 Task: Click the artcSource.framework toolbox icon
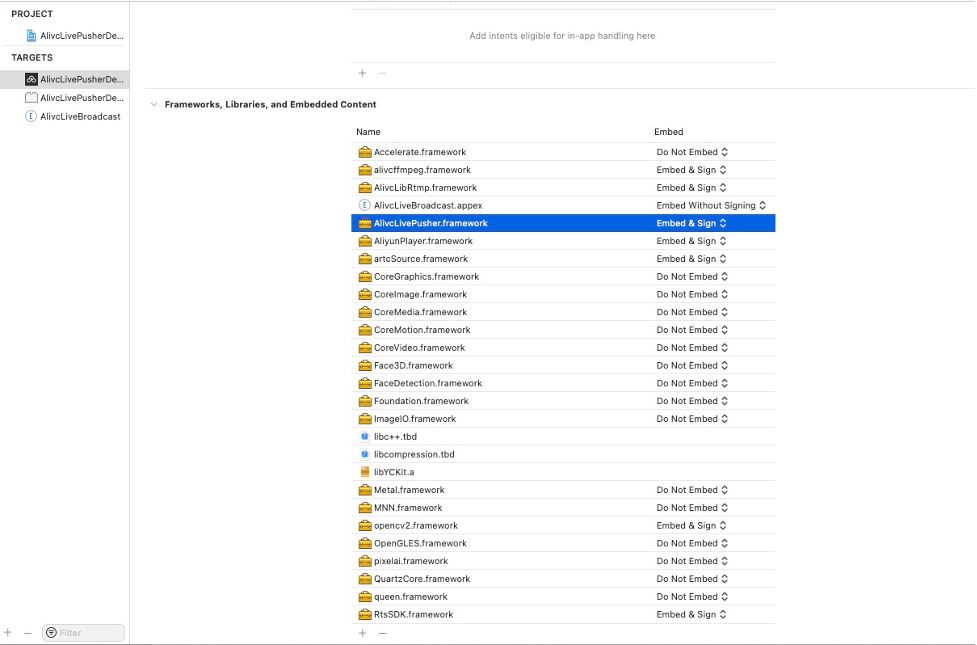click(365, 259)
